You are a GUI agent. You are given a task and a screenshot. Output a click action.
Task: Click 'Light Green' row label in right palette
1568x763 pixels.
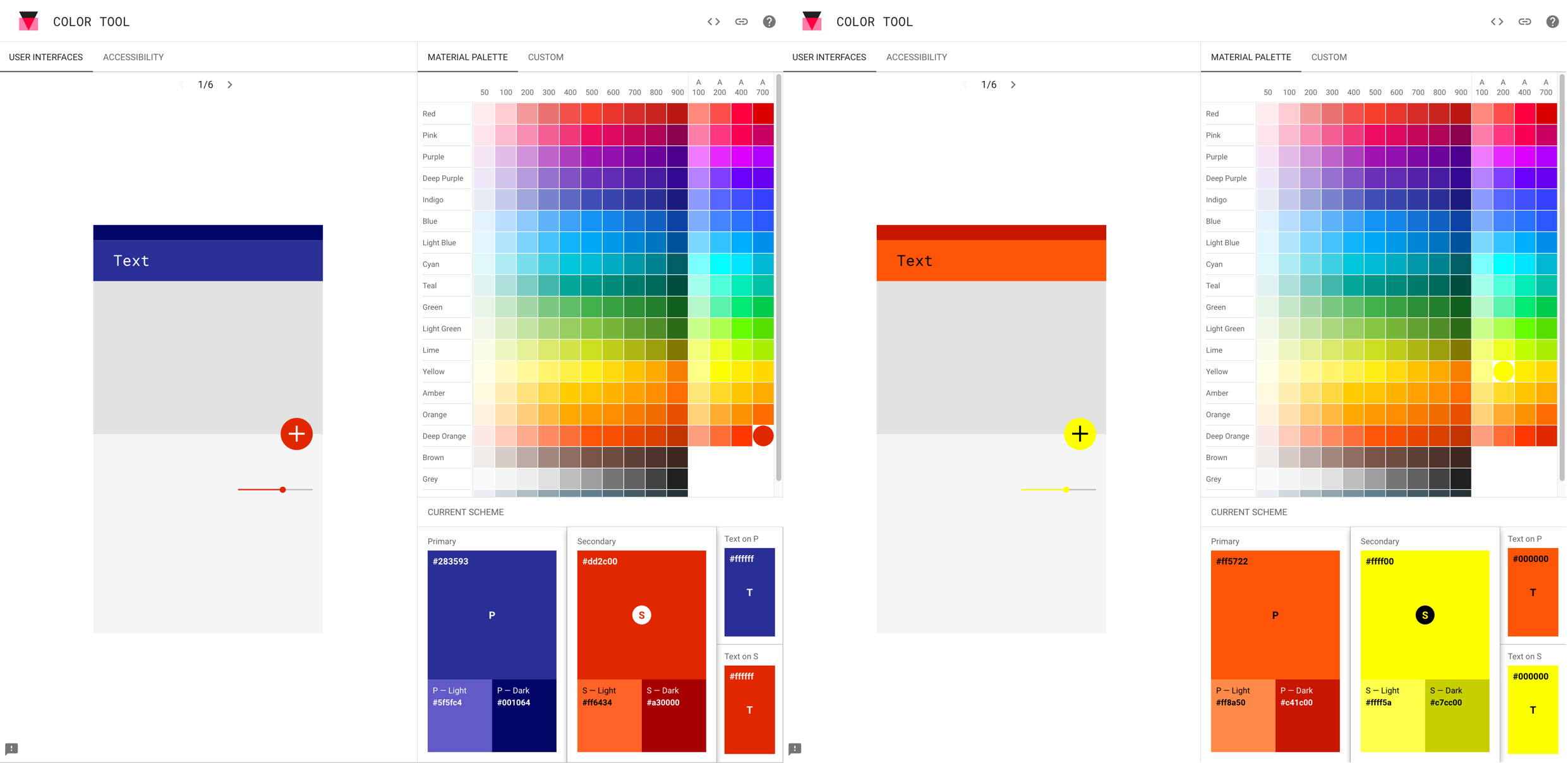click(x=1225, y=329)
